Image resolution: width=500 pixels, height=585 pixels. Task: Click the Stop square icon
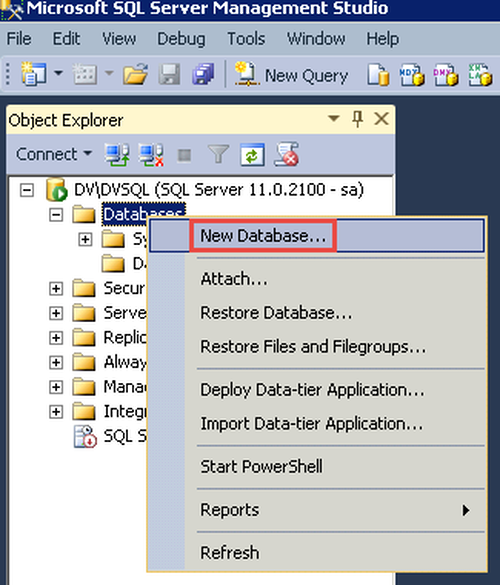[184, 155]
